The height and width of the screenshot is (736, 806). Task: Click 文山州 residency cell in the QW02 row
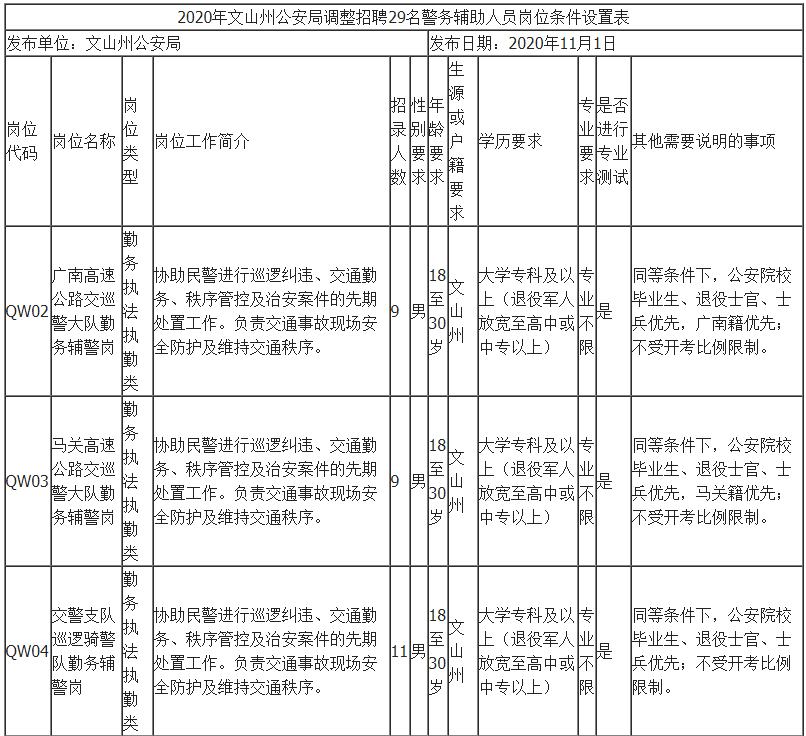(463, 311)
